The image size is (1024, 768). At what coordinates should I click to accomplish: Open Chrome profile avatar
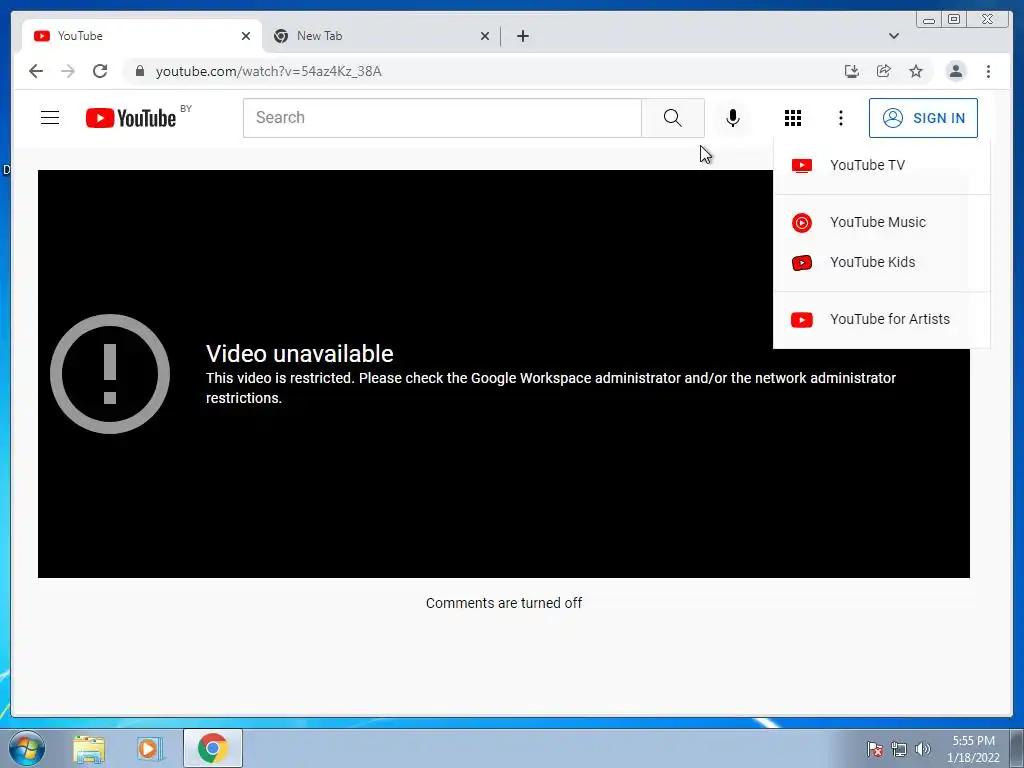pyautogui.click(x=955, y=71)
